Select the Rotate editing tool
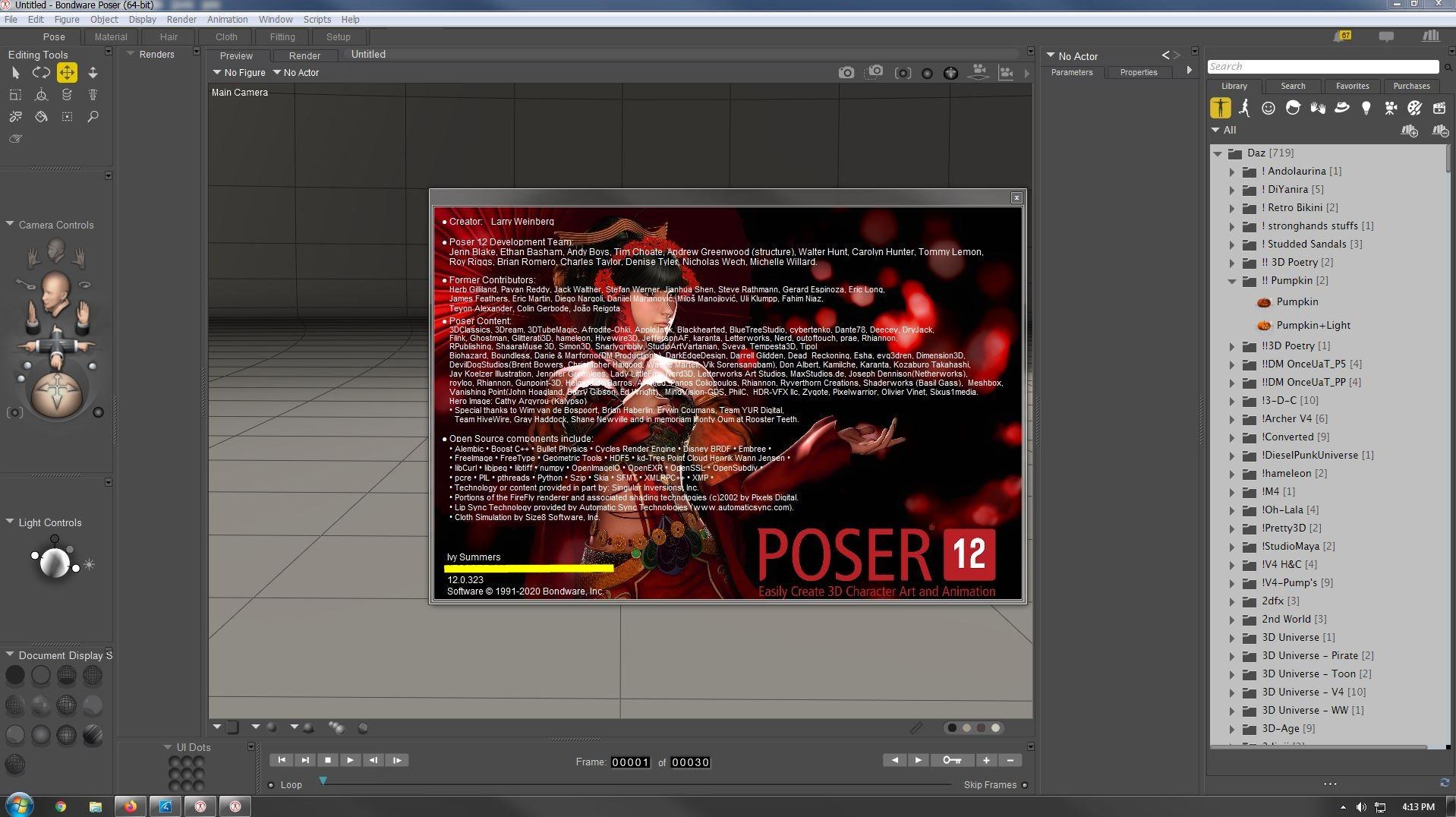The height and width of the screenshot is (817, 1456). pyautogui.click(x=41, y=73)
